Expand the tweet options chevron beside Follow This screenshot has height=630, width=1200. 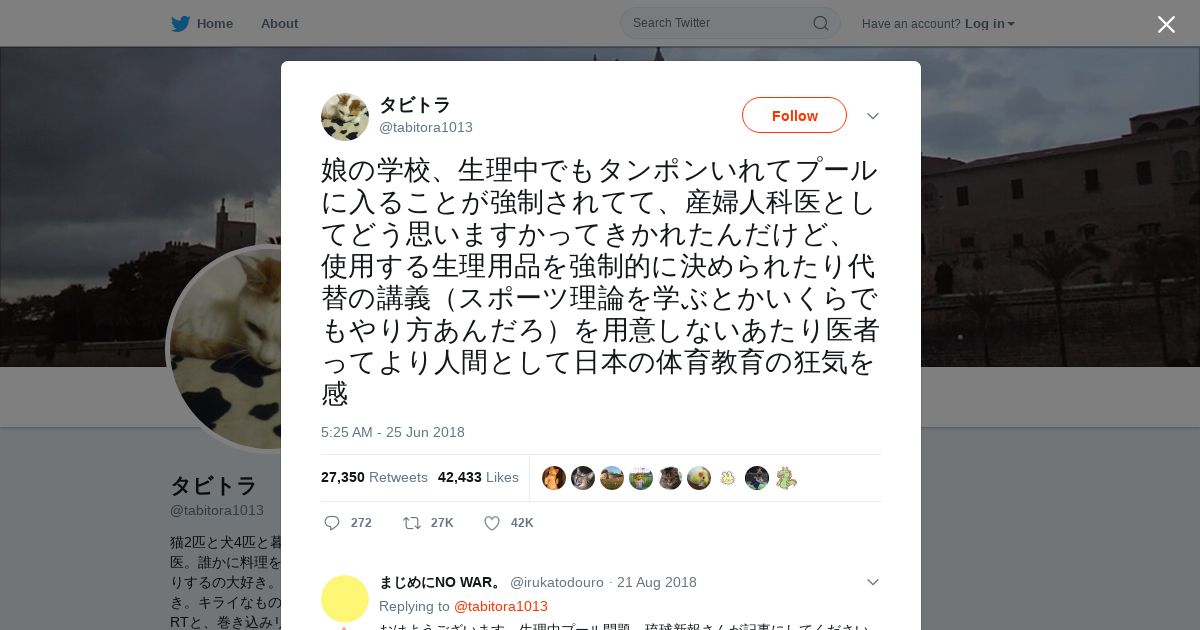point(872,116)
